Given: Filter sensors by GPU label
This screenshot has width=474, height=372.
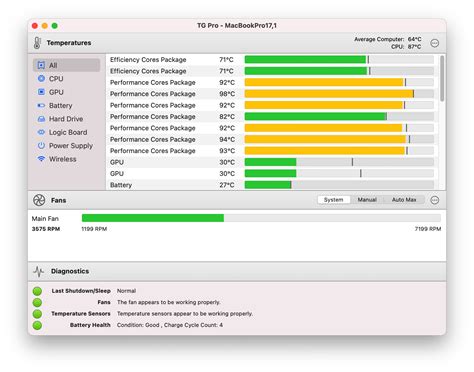Looking at the screenshot, I should tap(56, 92).
